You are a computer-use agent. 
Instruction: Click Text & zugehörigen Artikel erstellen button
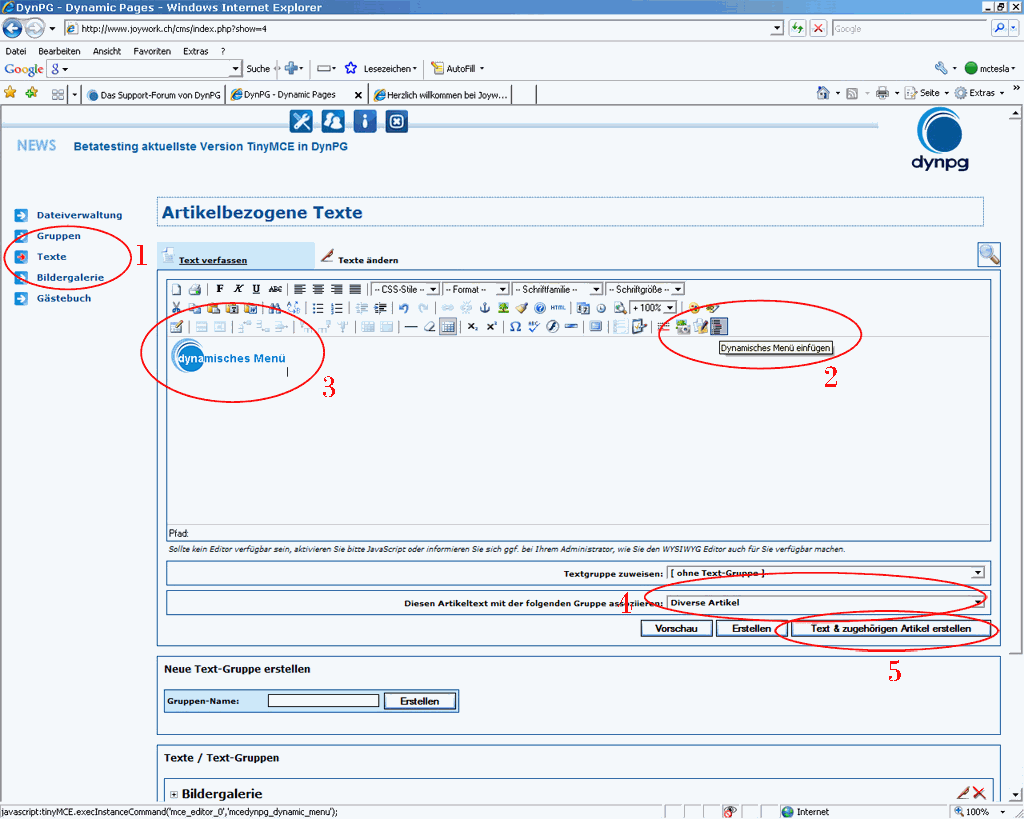[x=890, y=629]
